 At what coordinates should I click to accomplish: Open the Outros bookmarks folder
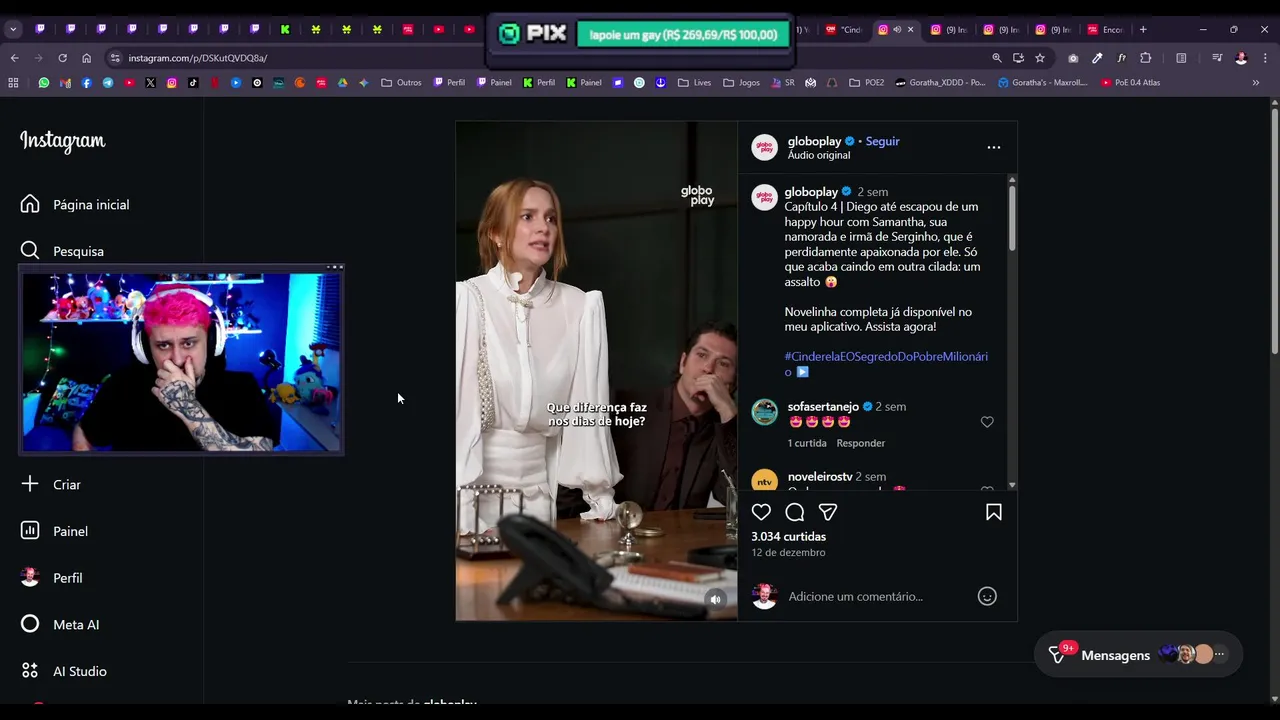(x=401, y=83)
